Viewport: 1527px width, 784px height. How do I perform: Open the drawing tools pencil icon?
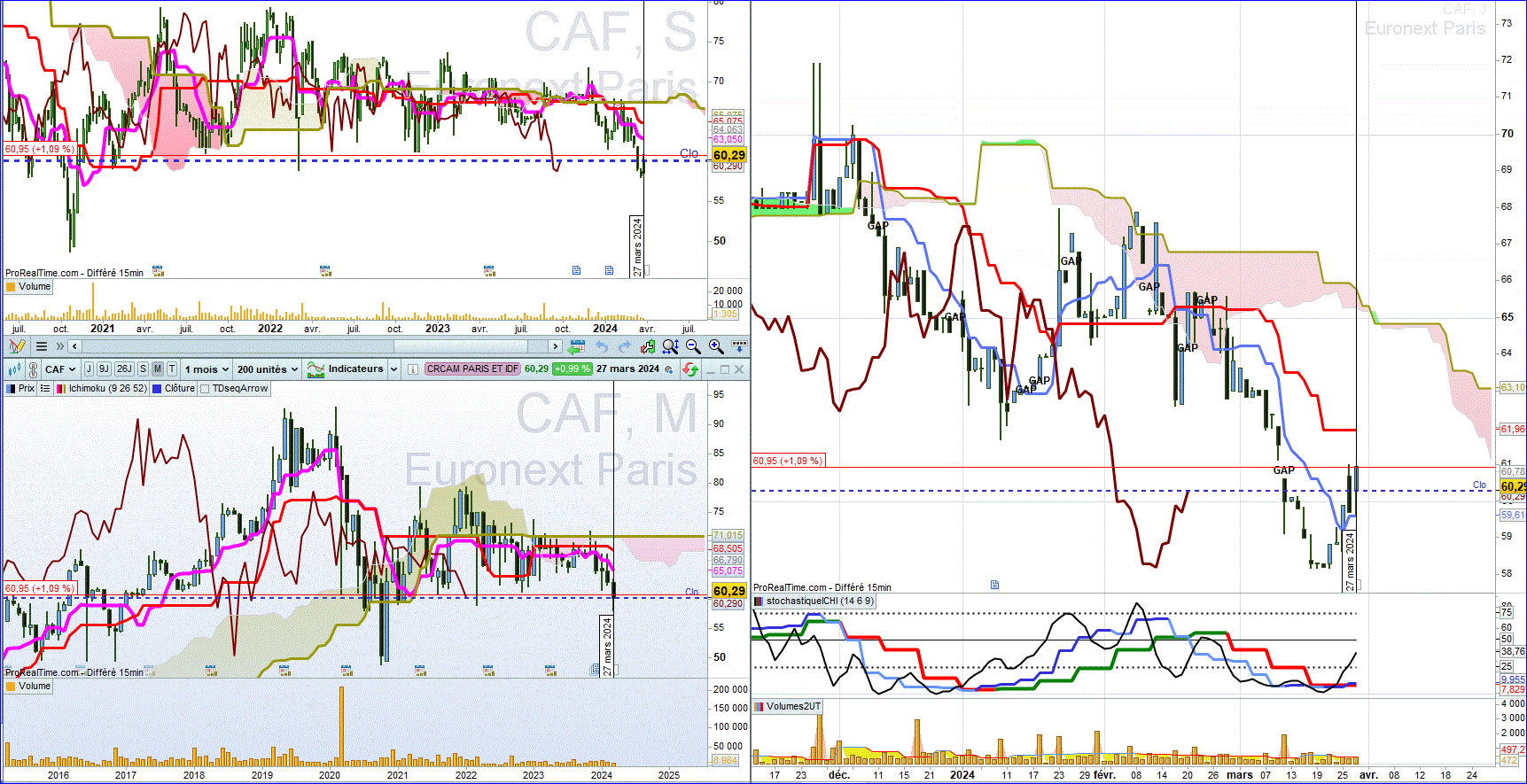tap(17, 346)
